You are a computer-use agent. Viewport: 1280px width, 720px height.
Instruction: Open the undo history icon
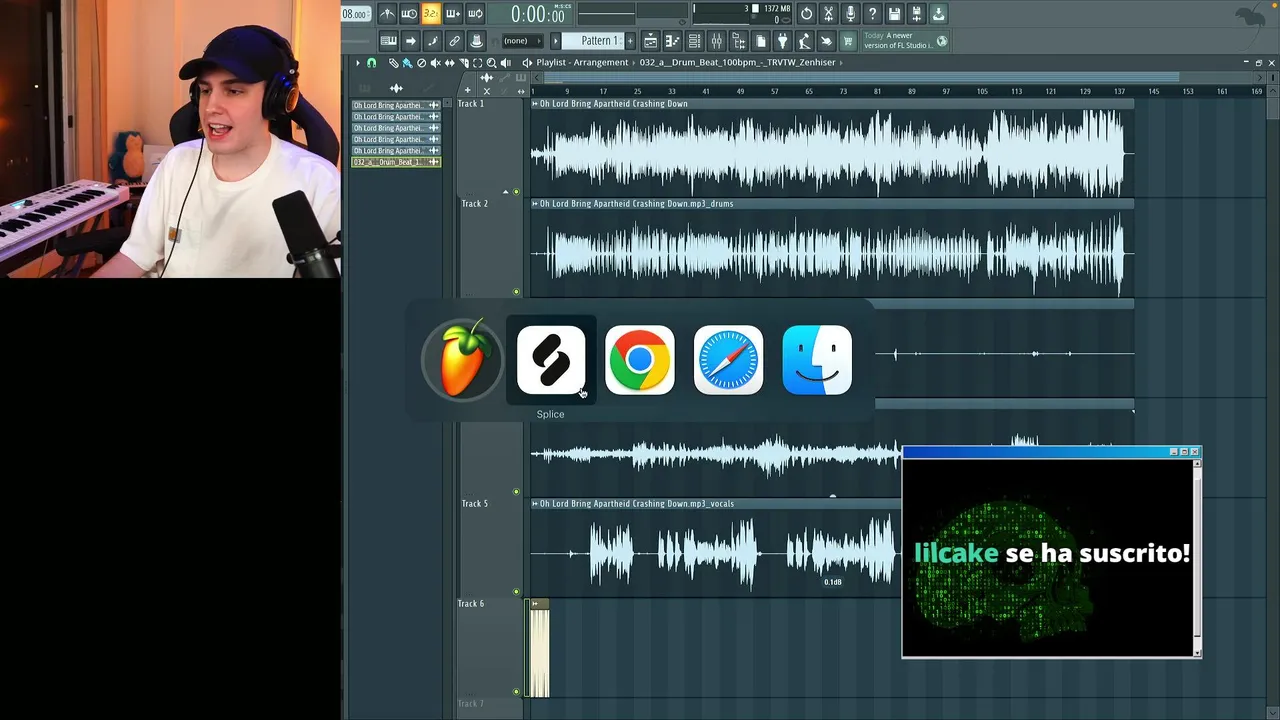pyautogui.click(x=807, y=14)
